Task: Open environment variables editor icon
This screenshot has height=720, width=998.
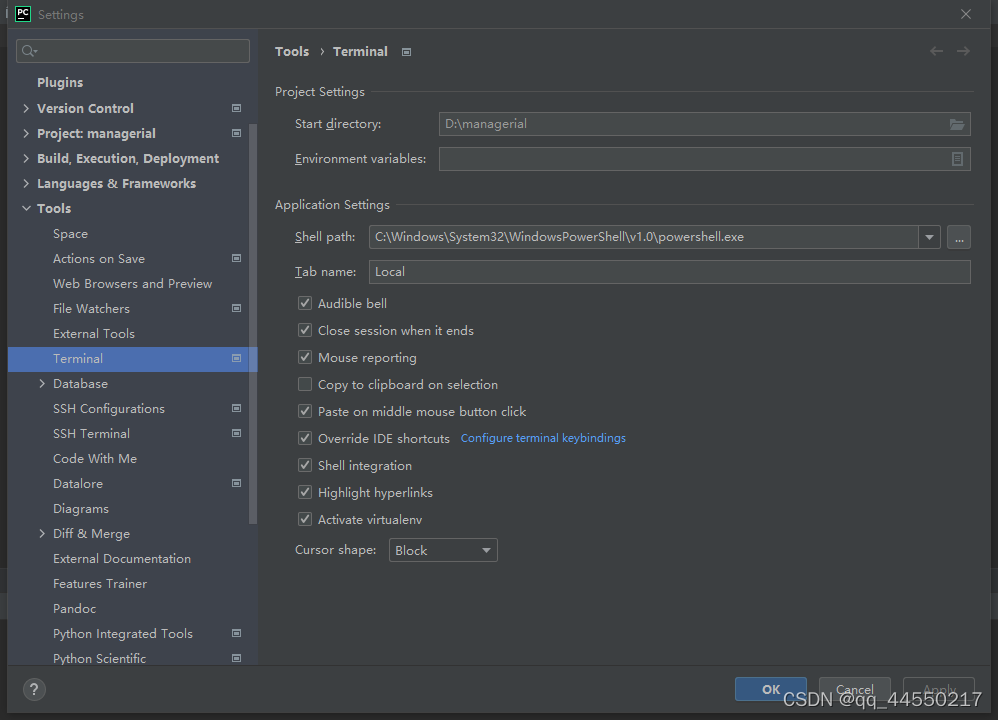Action: pos(957,159)
